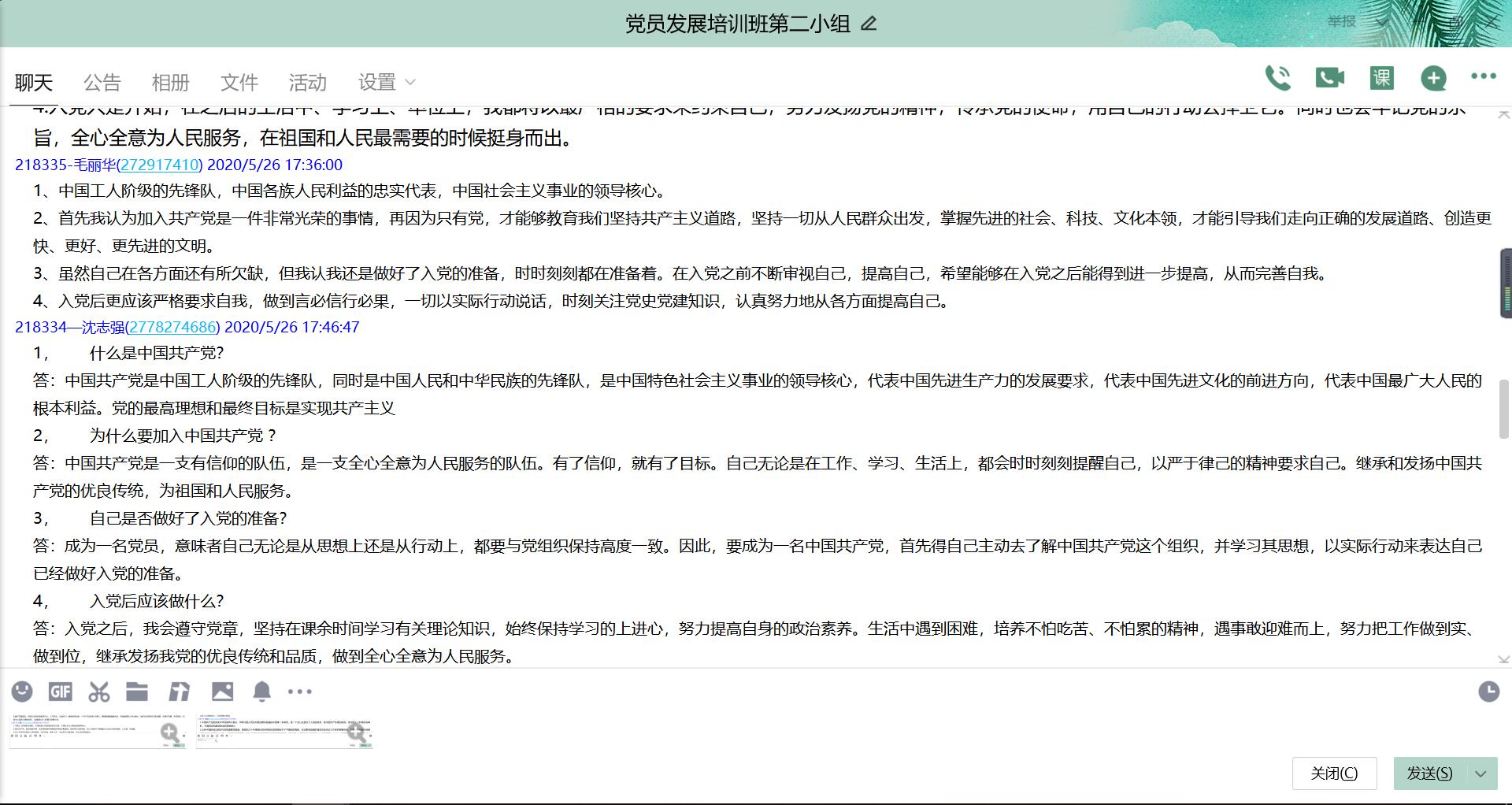Select the first pasted image thumbnail
This screenshot has height=805, width=1512.
pyautogui.click(x=98, y=733)
